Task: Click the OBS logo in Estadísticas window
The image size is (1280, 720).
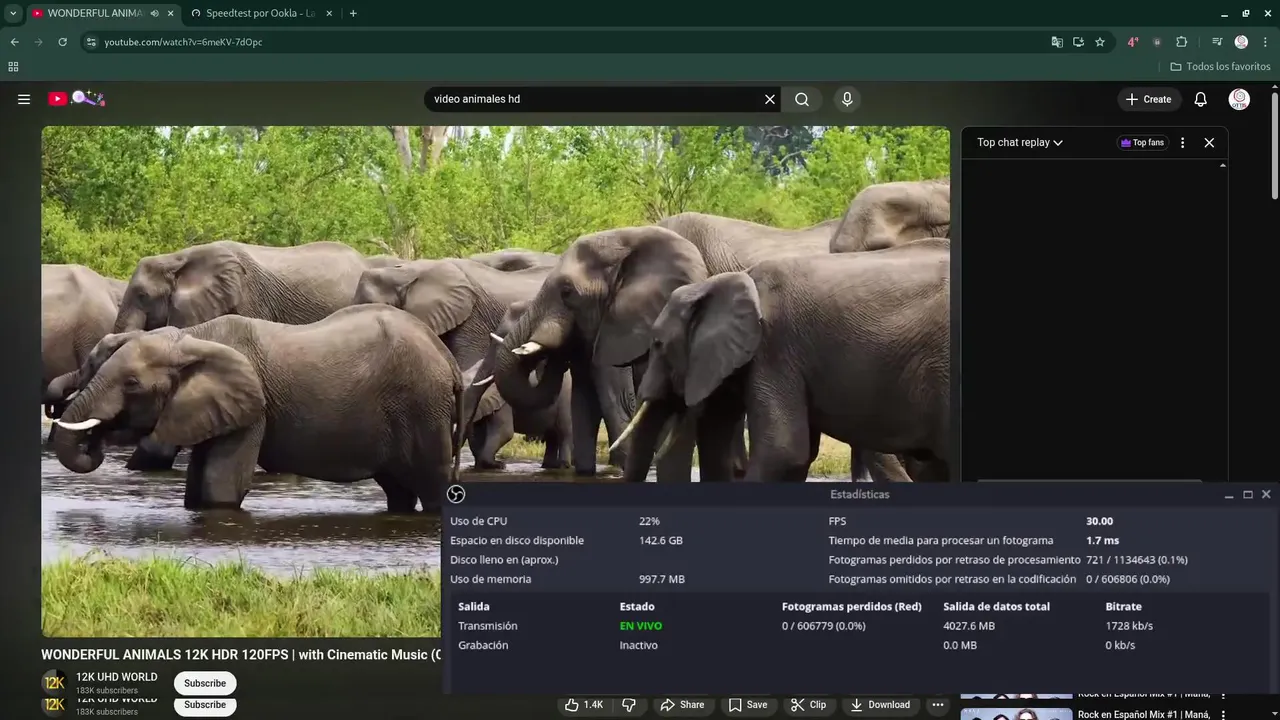Action: (456, 494)
